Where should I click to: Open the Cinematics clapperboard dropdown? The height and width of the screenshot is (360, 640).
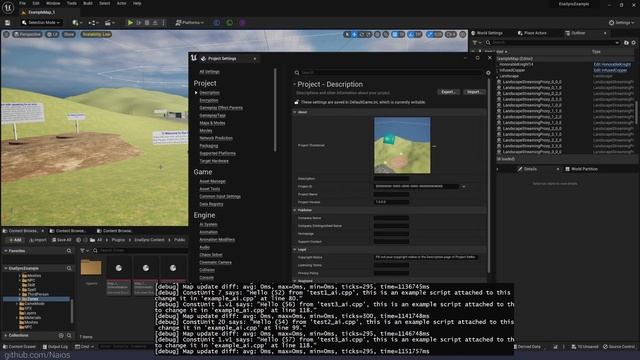click(109, 22)
